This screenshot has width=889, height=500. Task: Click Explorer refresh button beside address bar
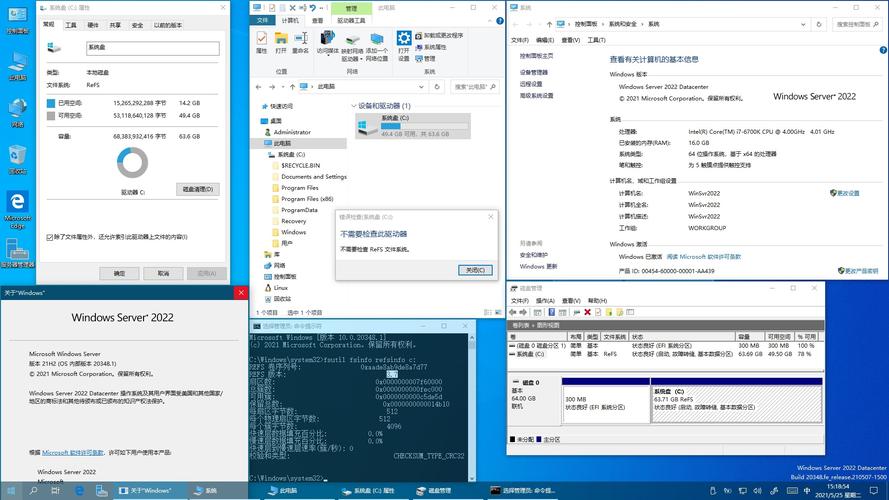click(437, 87)
